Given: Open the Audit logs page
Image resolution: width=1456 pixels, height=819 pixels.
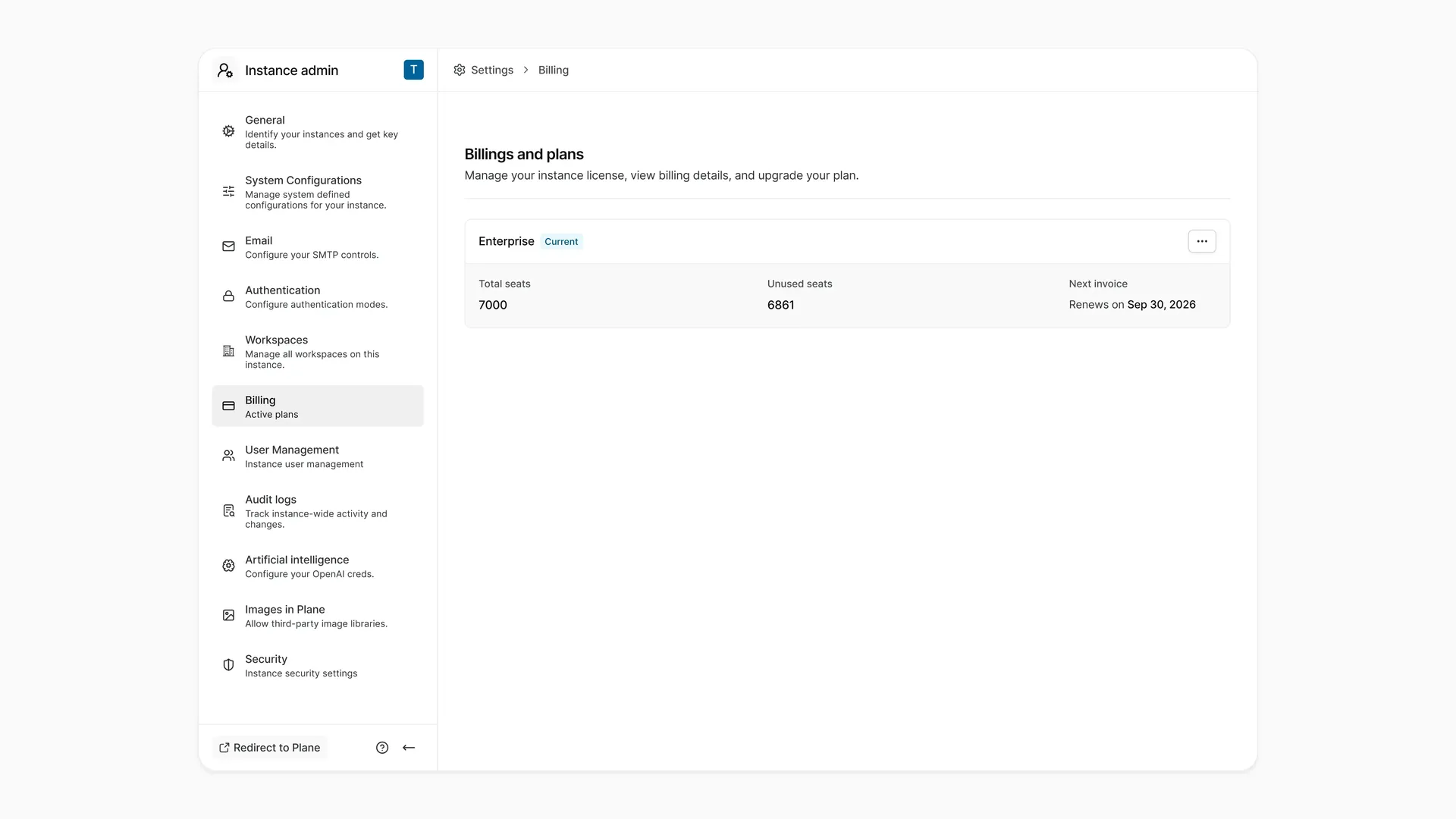Looking at the screenshot, I should click(318, 511).
